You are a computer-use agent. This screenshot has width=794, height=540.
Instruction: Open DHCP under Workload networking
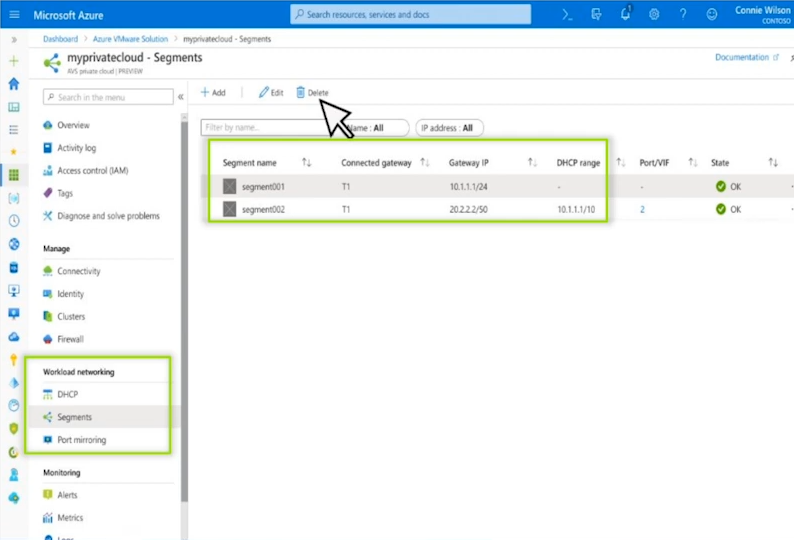[61, 394]
